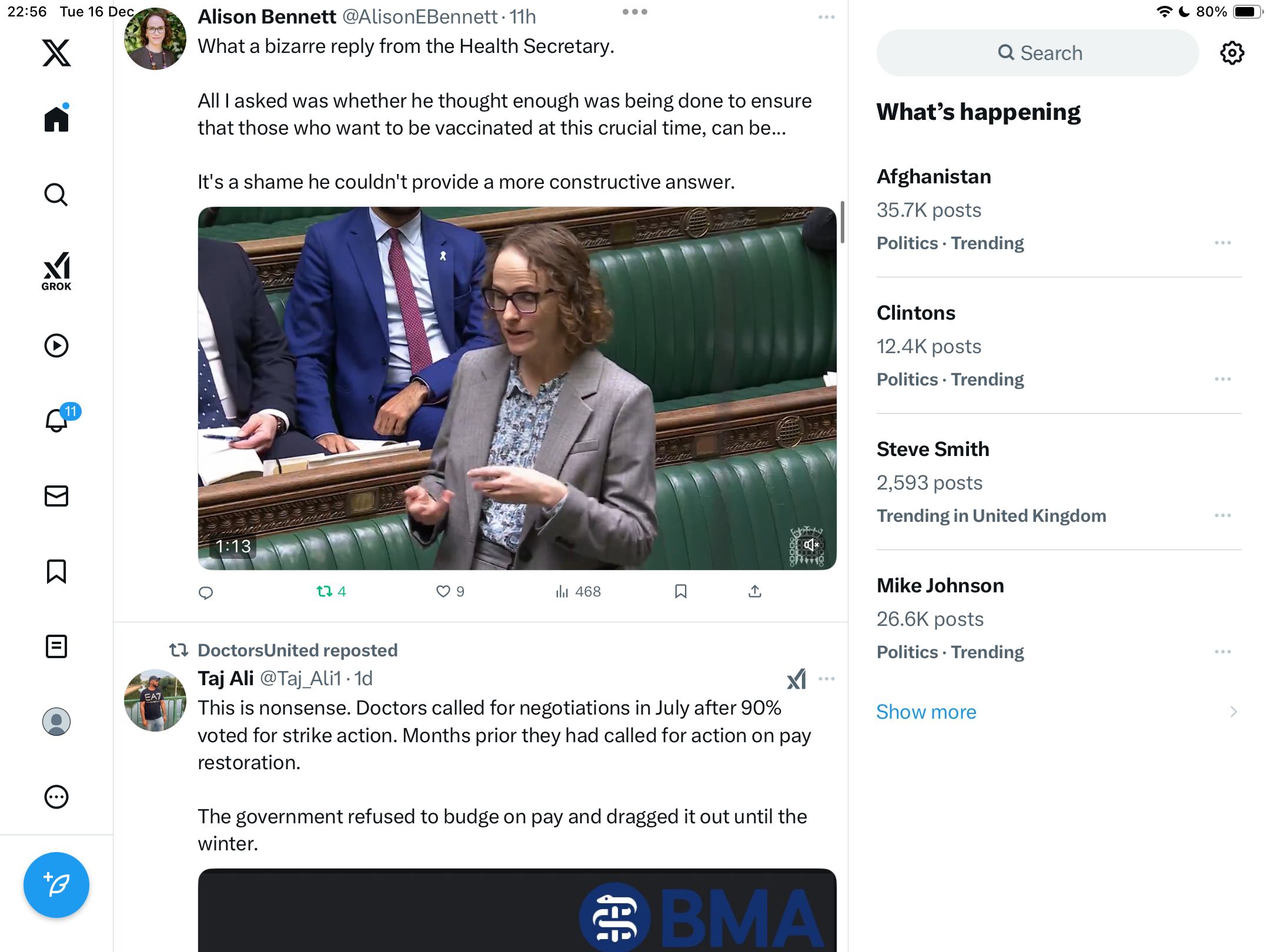Open direct messages envelope icon
Image resolution: width=1270 pixels, height=952 pixels.
point(56,496)
